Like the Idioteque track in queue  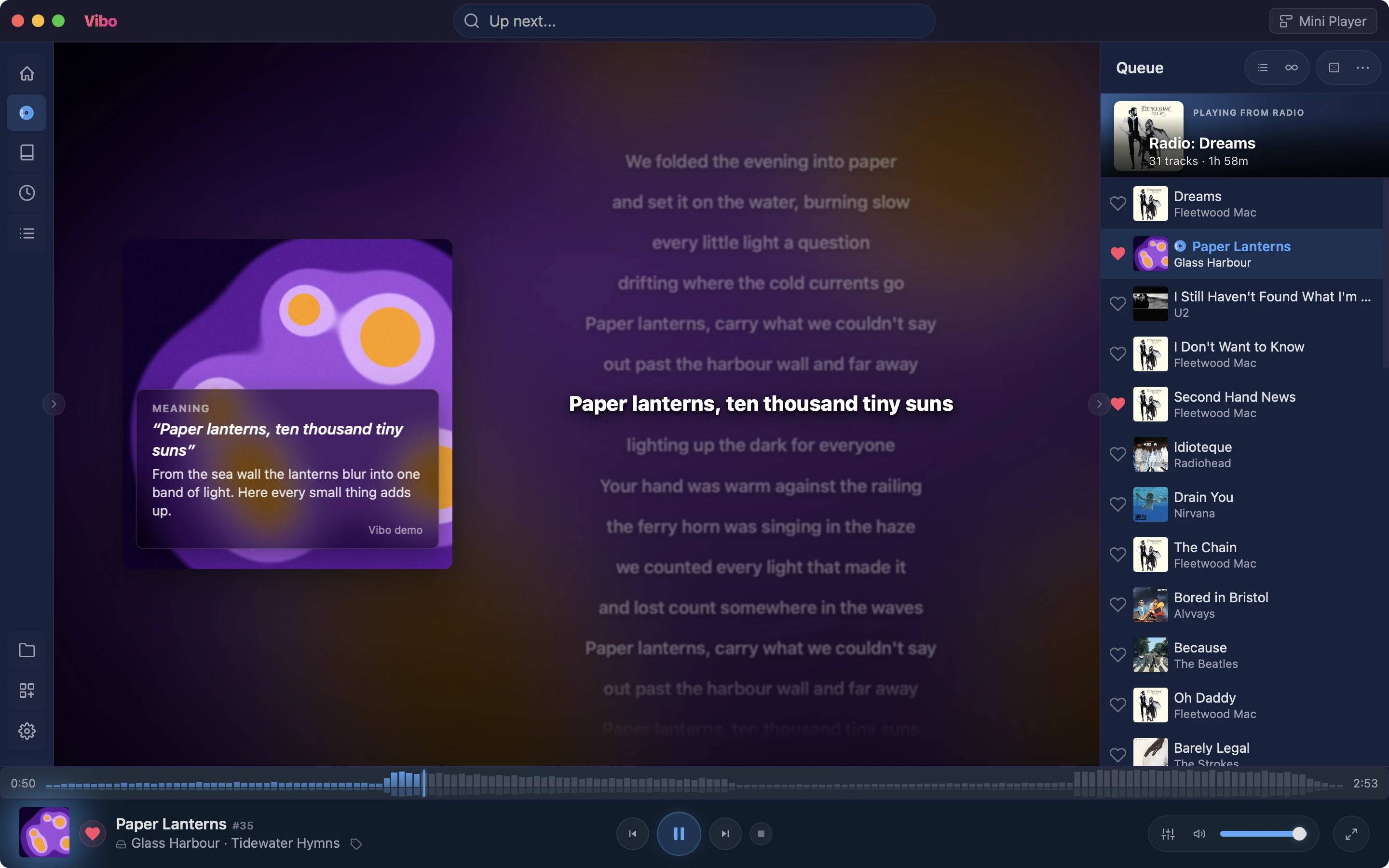tap(1117, 454)
